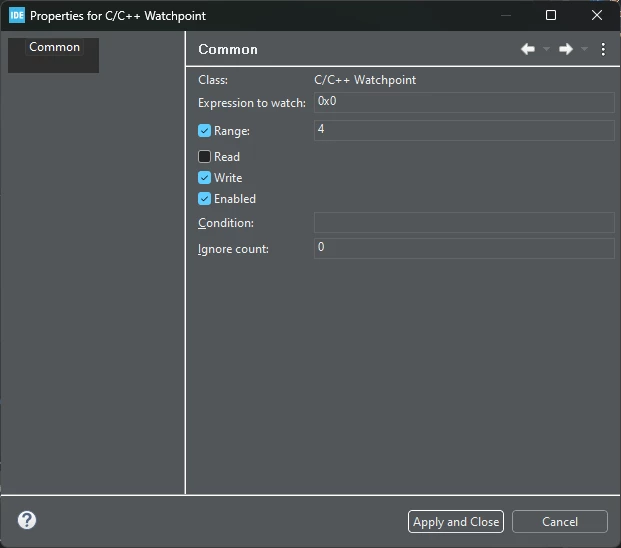Enable the Read checkbox

pyautogui.click(x=204, y=156)
